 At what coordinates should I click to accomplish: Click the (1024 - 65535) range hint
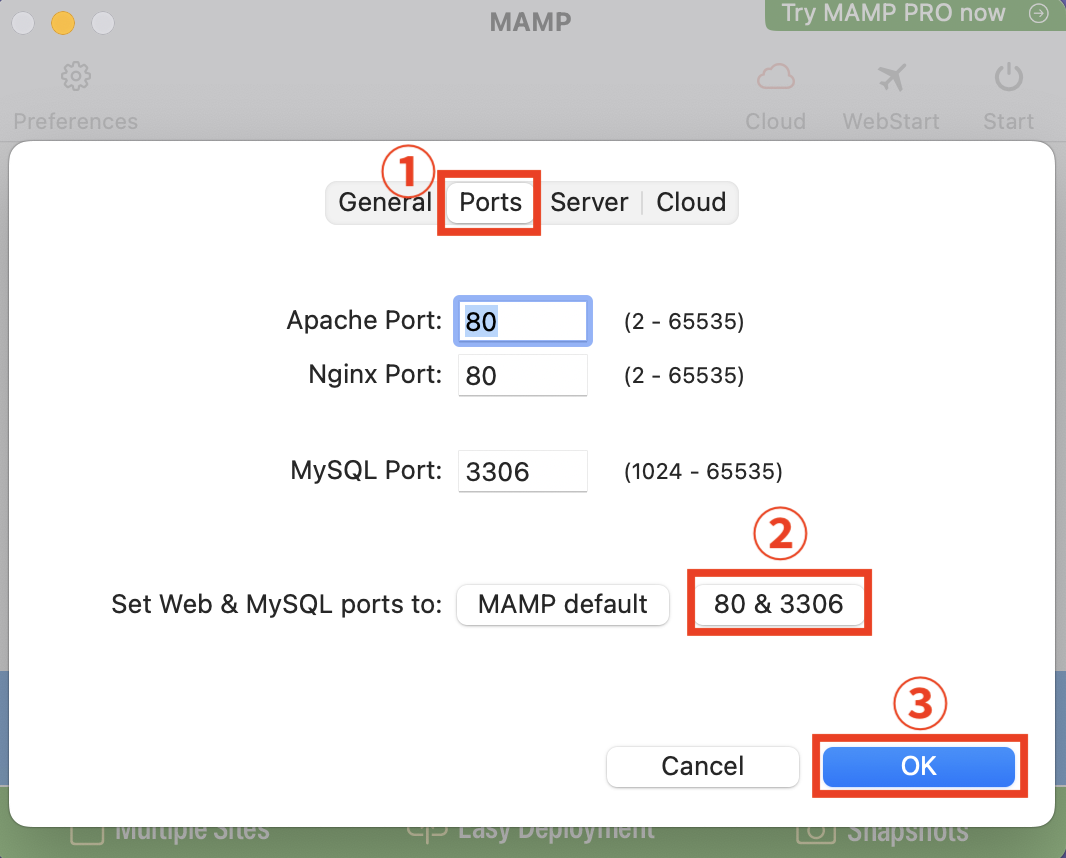(x=703, y=471)
